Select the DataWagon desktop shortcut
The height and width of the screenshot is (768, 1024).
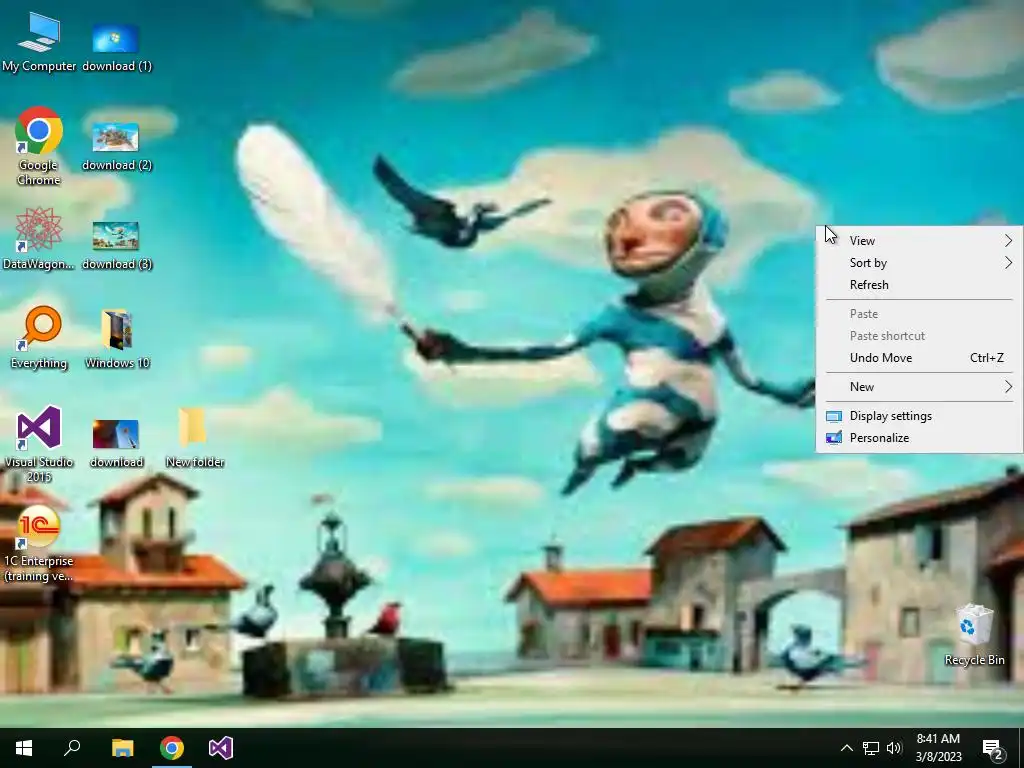39,239
